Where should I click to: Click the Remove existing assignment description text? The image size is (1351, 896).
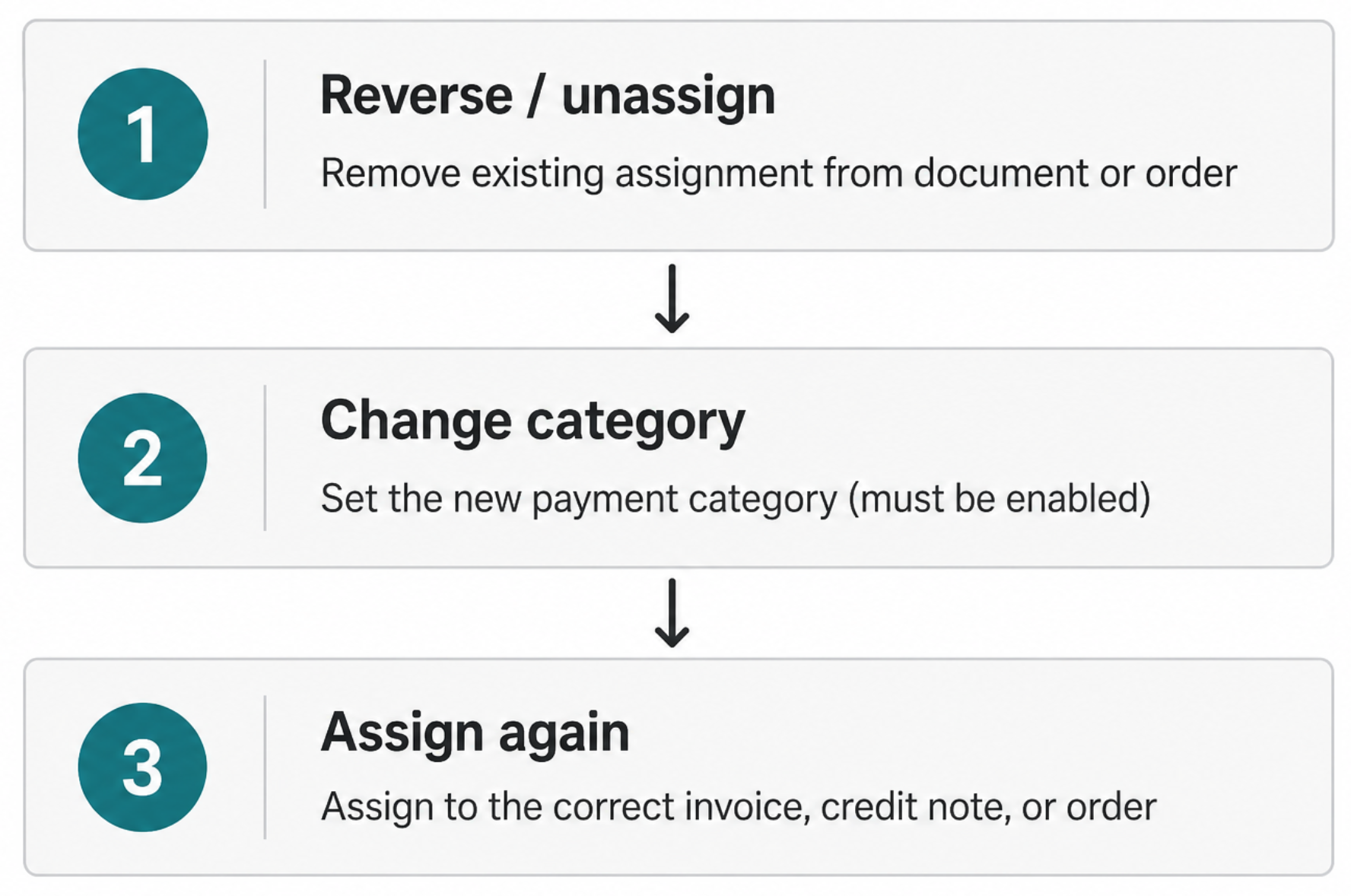[x=779, y=173]
